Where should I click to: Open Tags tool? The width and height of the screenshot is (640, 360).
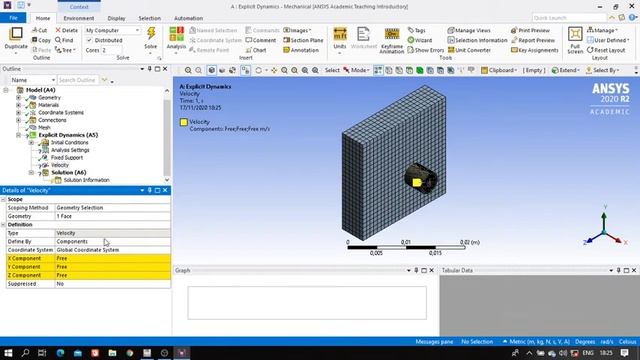pos(416,30)
